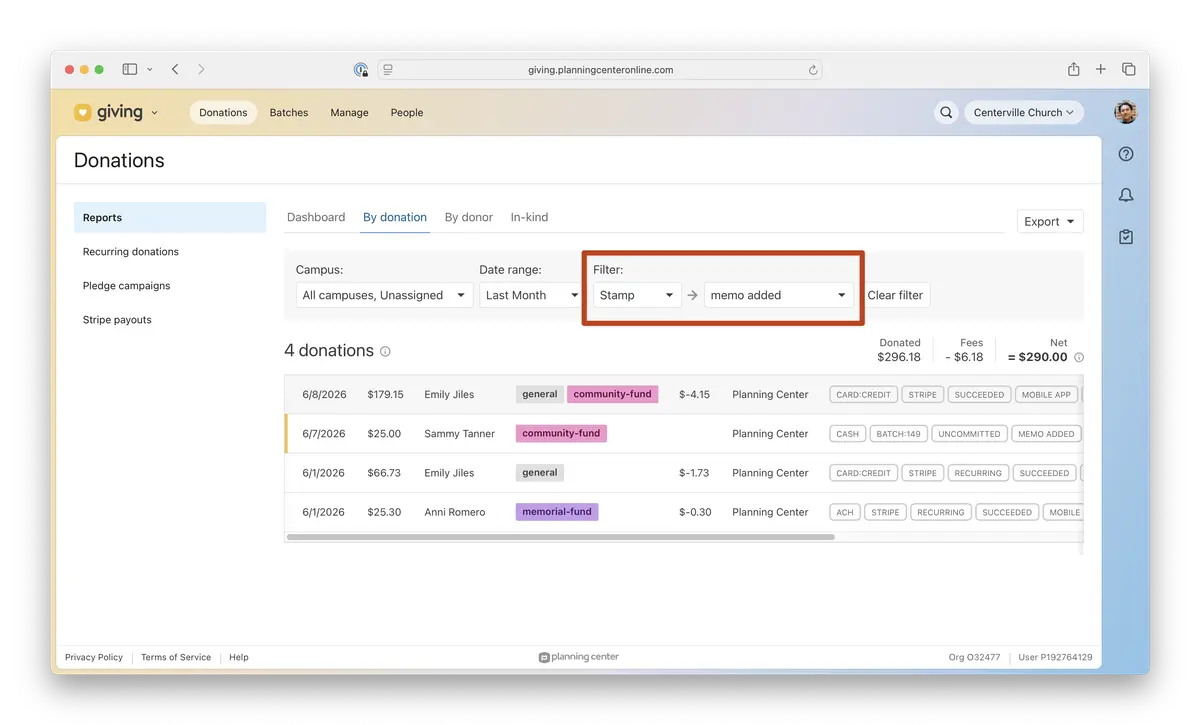This screenshot has width=1200, height=725.
Task: Click the $179.15 donation amount
Action: tap(385, 395)
